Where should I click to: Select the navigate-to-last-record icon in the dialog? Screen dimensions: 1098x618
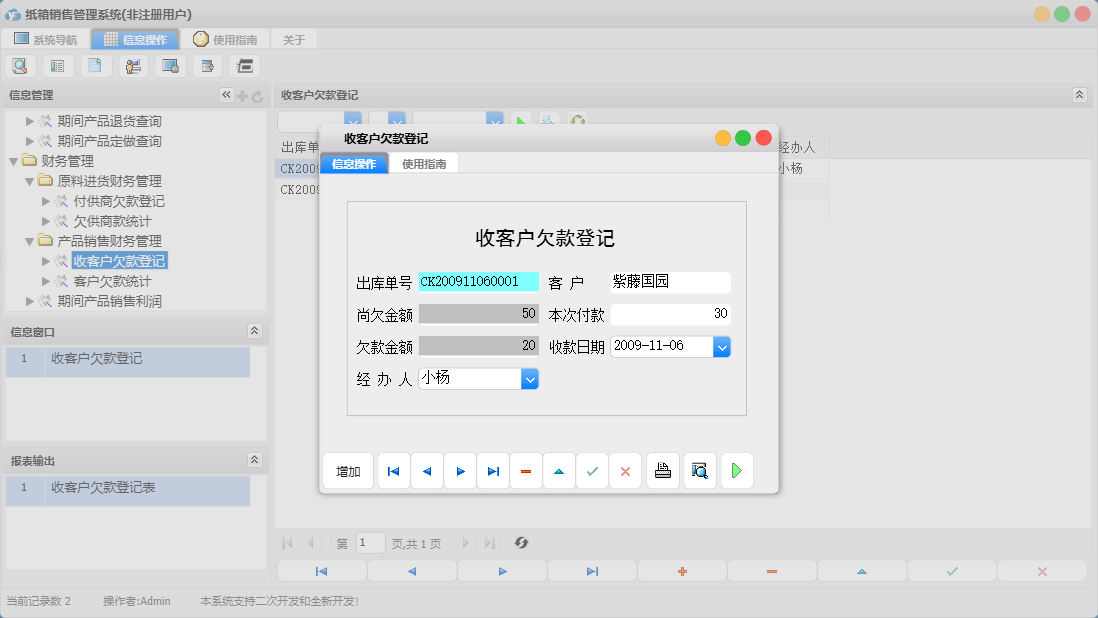click(x=493, y=470)
